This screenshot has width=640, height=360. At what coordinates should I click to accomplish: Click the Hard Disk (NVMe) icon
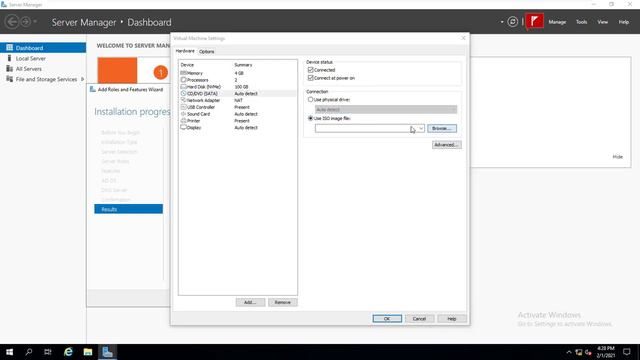pyautogui.click(x=183, y=87)
